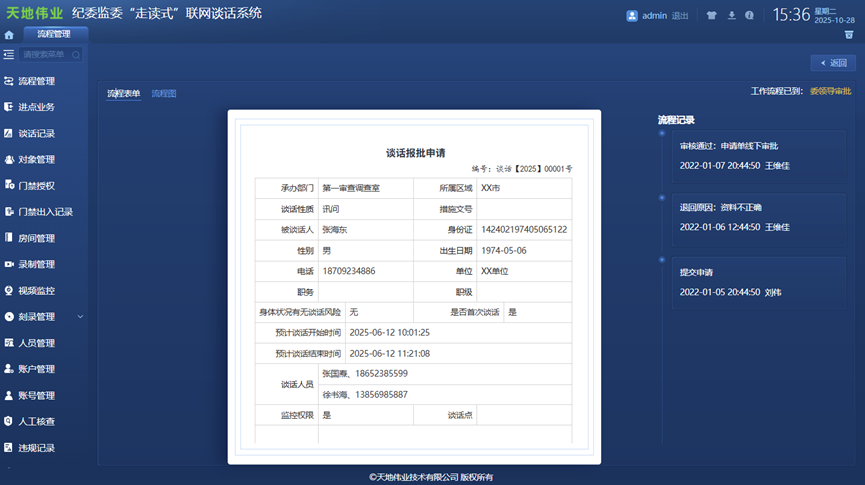Select the 流程表单 tab

point(124,93)
